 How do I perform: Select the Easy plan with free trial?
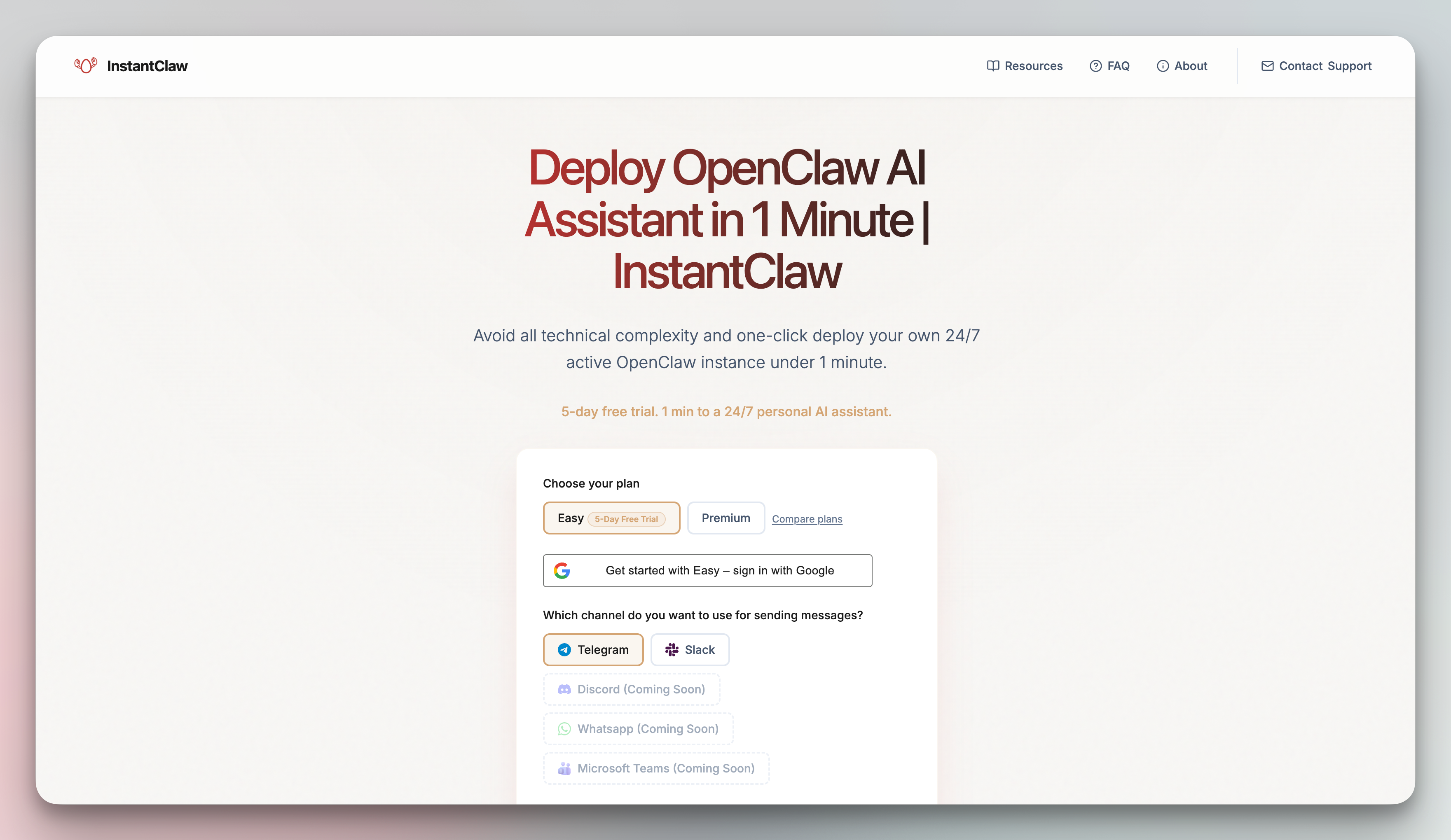click(x=611, y=518)
